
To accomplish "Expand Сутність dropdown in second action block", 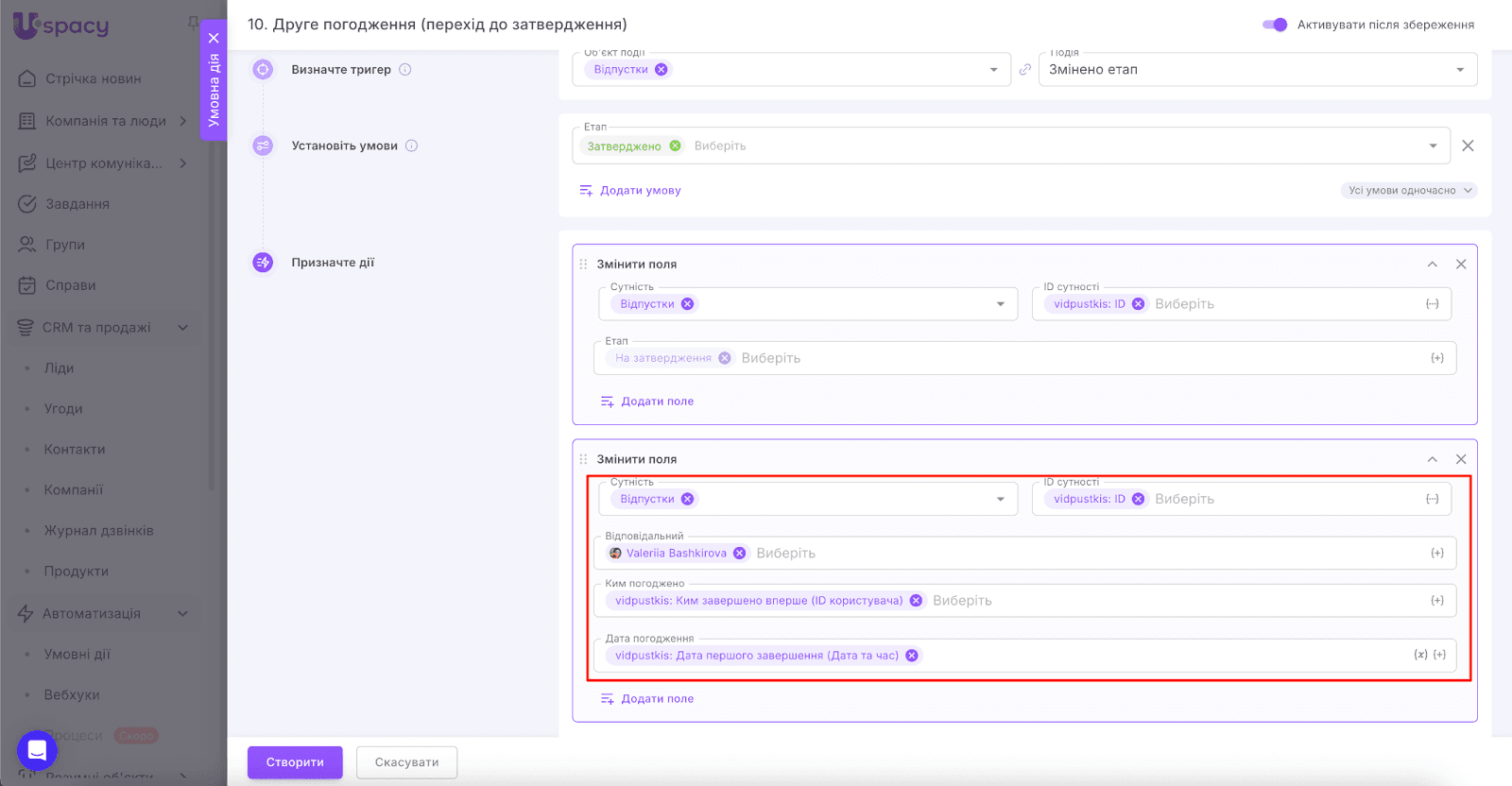I will (1000, 500).
